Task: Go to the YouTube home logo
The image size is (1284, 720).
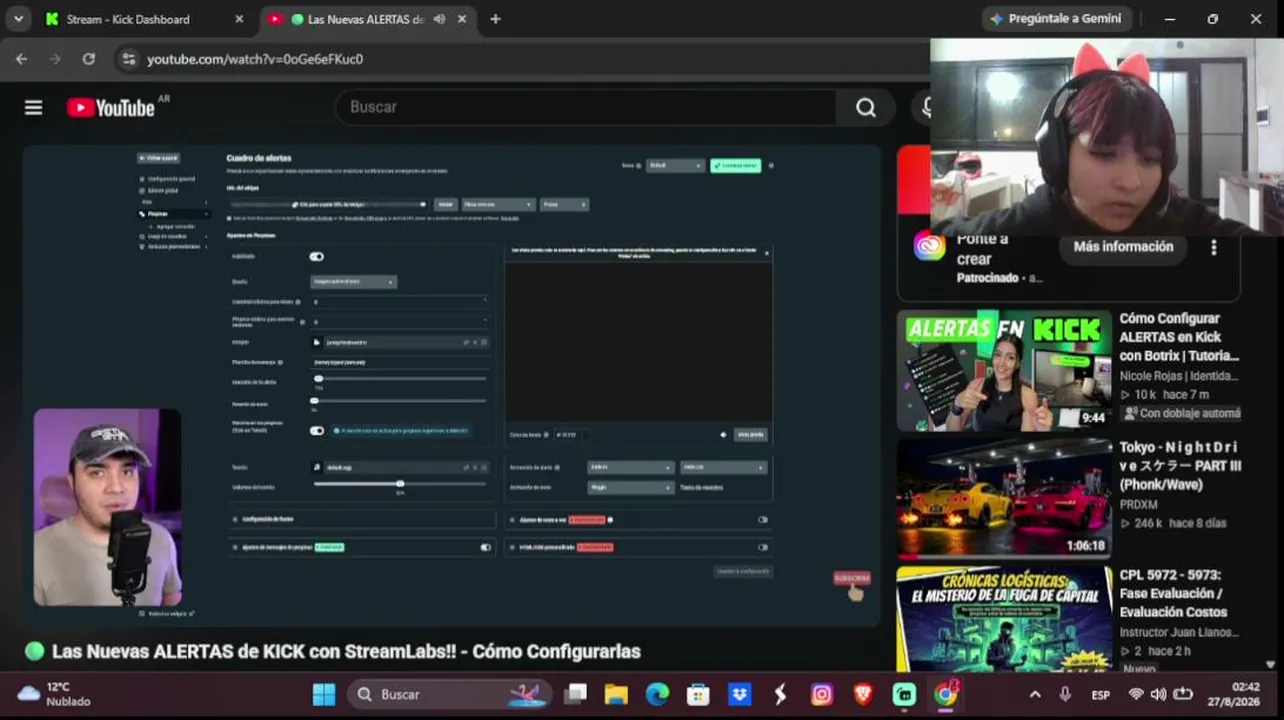Action: click(x=111, y=107)
